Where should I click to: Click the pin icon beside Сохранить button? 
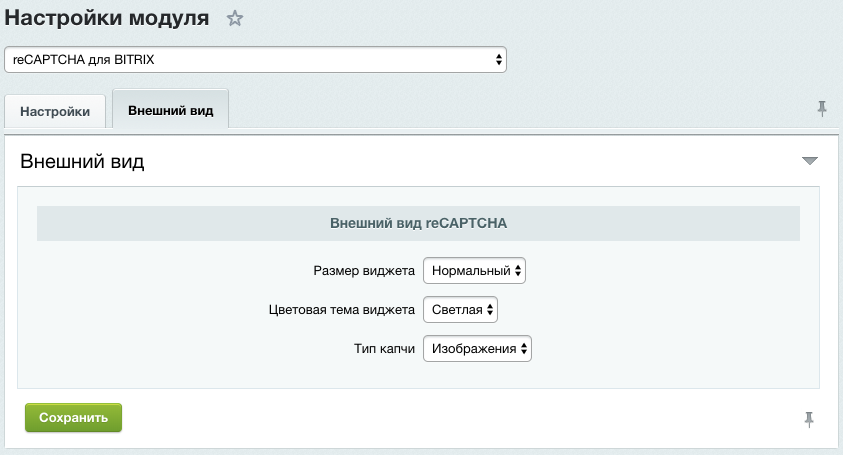coord(809,420)
